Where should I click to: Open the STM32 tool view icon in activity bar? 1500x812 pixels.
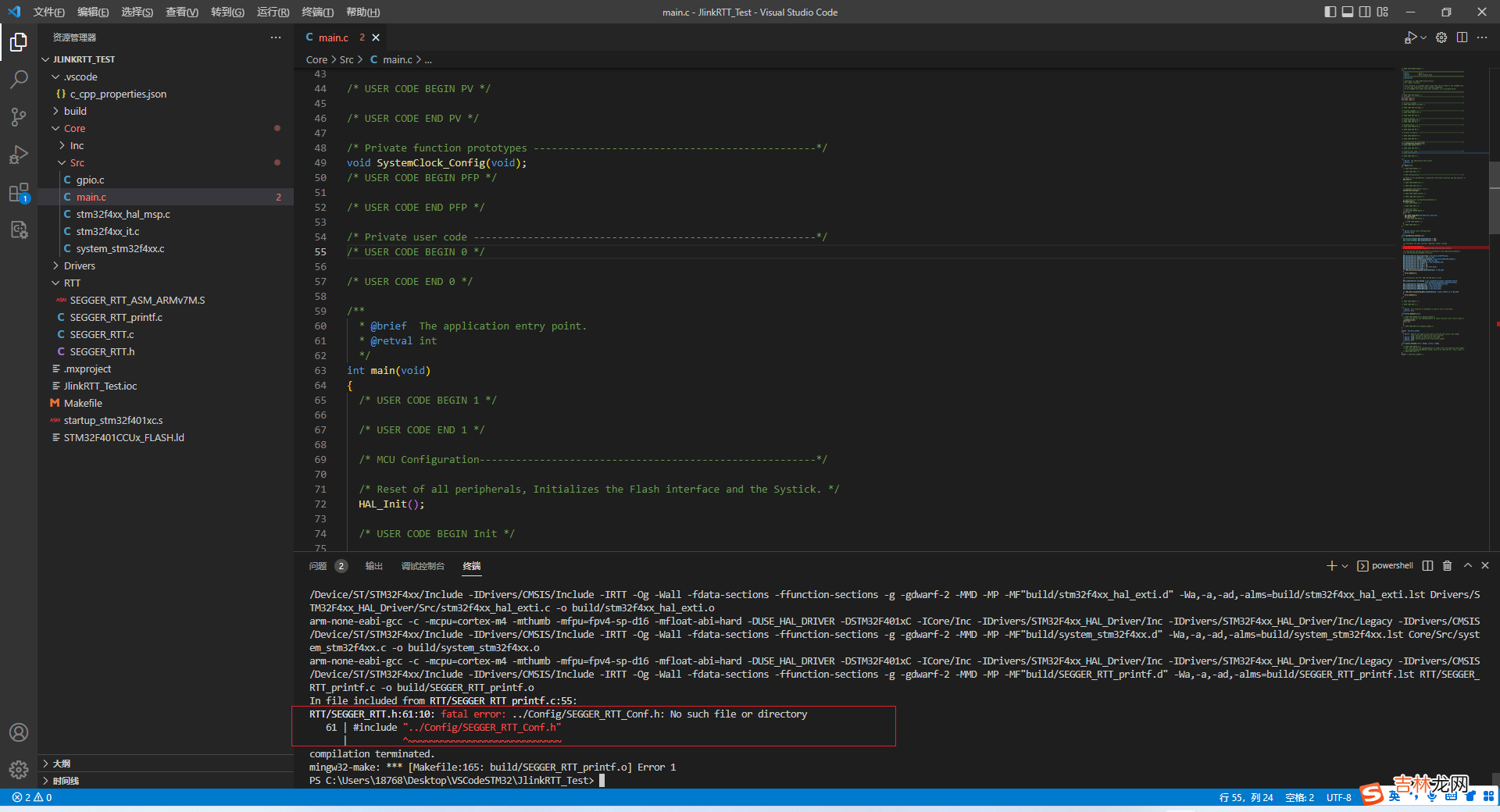(19, 230)
